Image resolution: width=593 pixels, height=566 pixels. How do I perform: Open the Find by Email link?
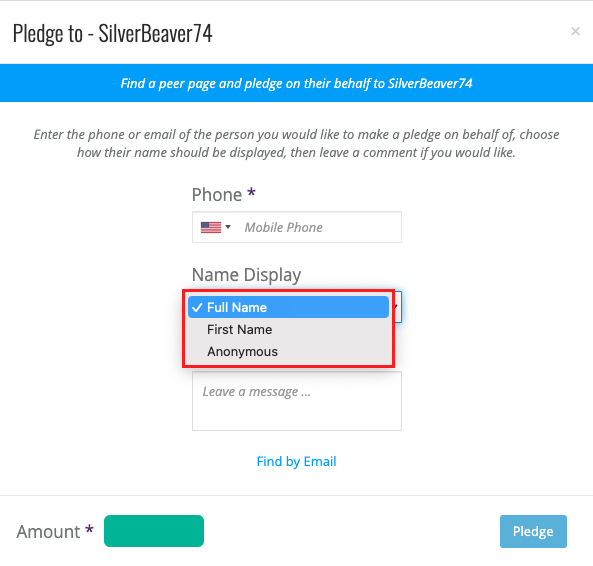(296, 461)
